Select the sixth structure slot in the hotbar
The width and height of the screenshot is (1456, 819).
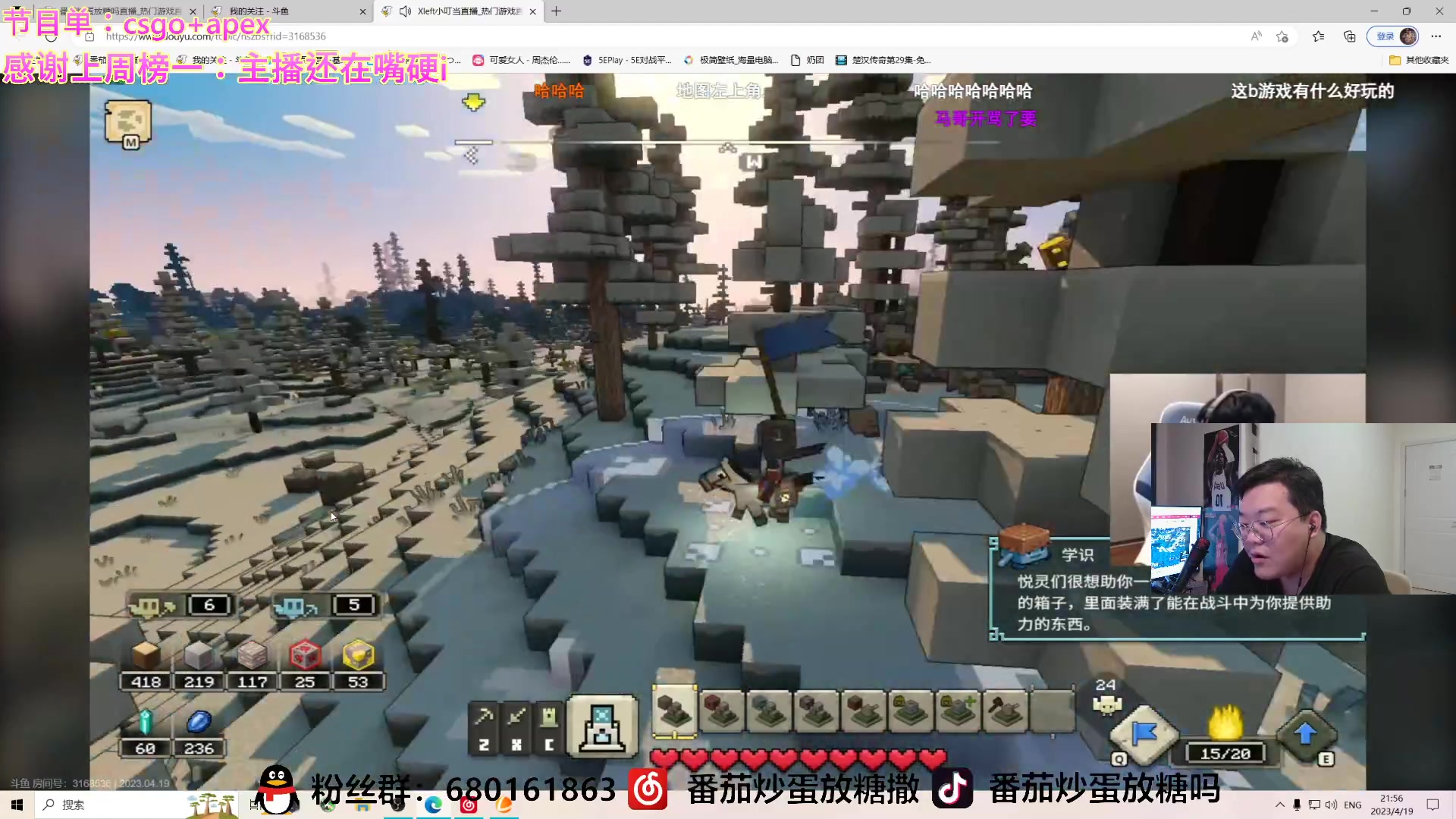tap(910, 711)
